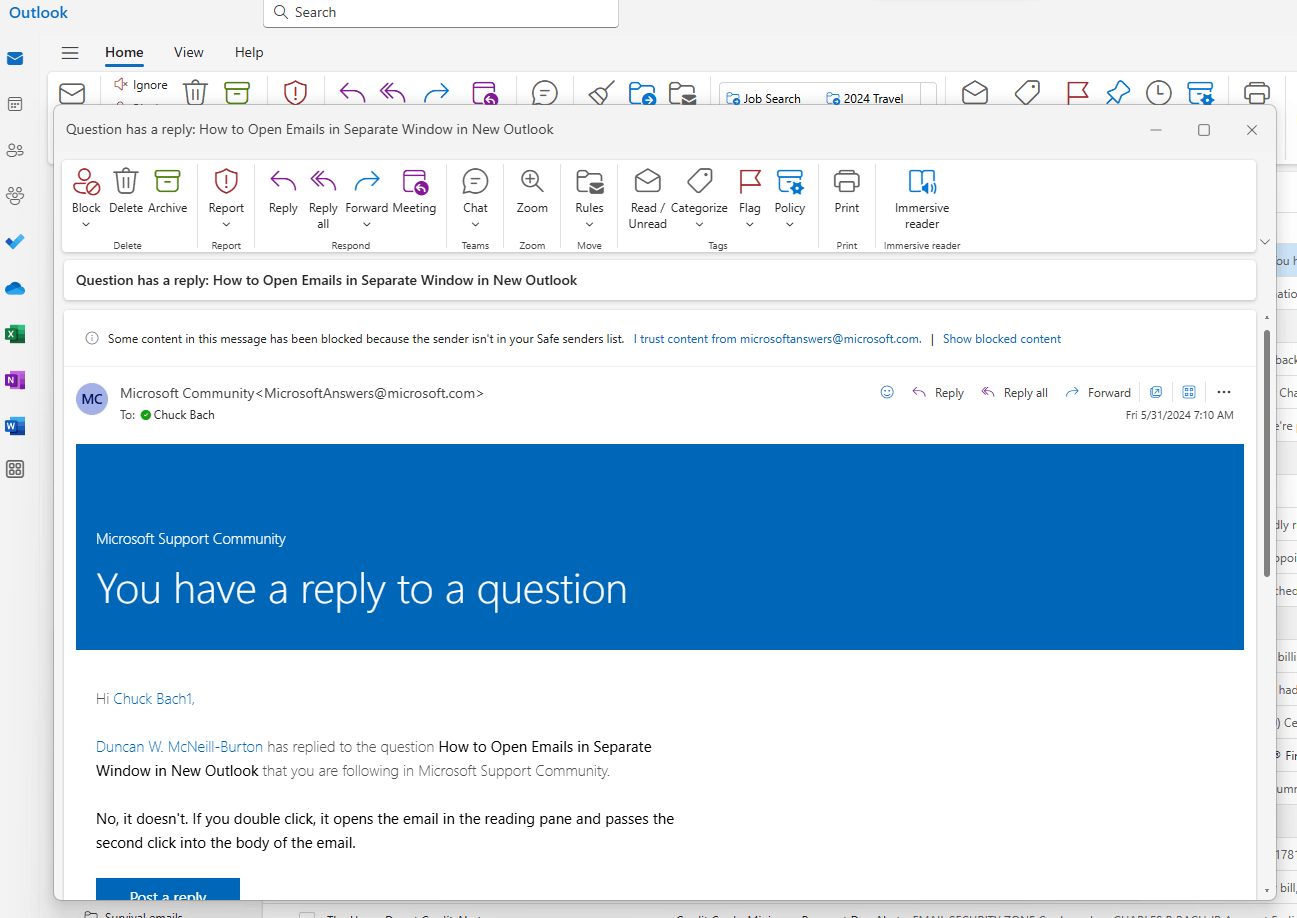Screen dimensions: 1297x918
Task: Click Reply all text button in message header
Action: click(1015, 393)
